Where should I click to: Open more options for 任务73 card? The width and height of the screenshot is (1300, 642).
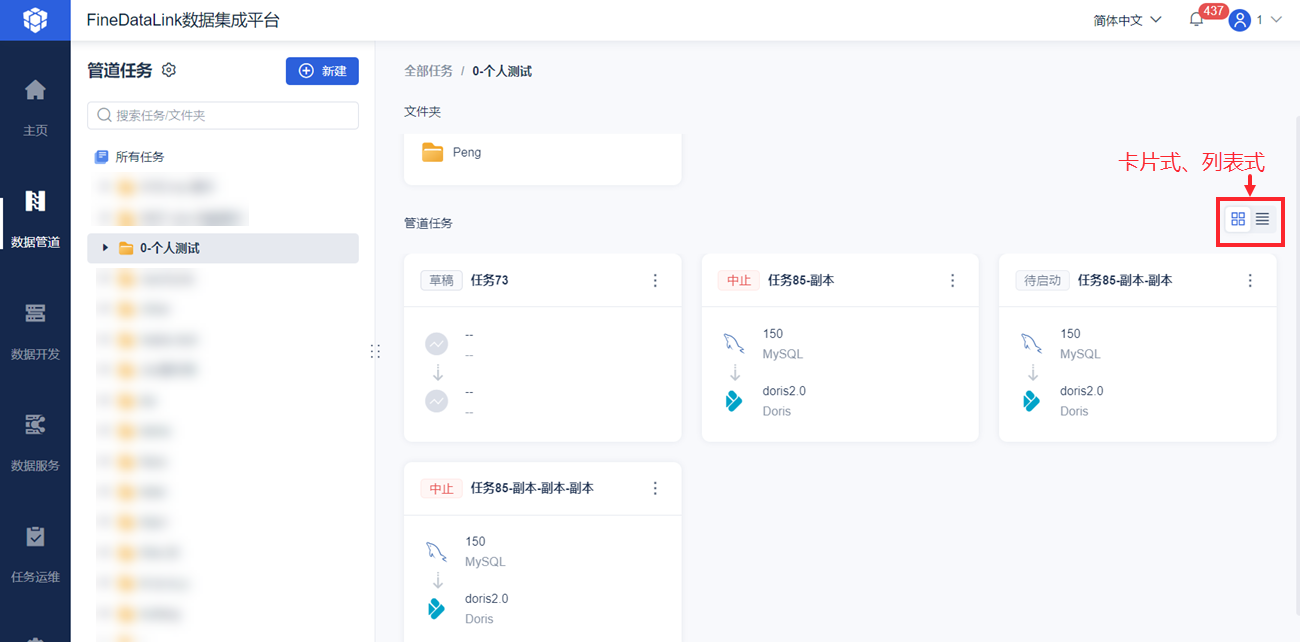pyautogui.click(x=655, y=281)
